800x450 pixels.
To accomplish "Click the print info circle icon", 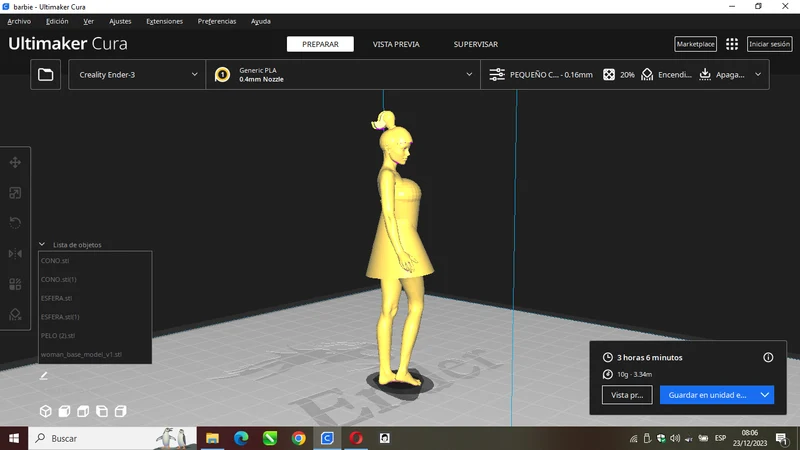I will coord(768,357).
